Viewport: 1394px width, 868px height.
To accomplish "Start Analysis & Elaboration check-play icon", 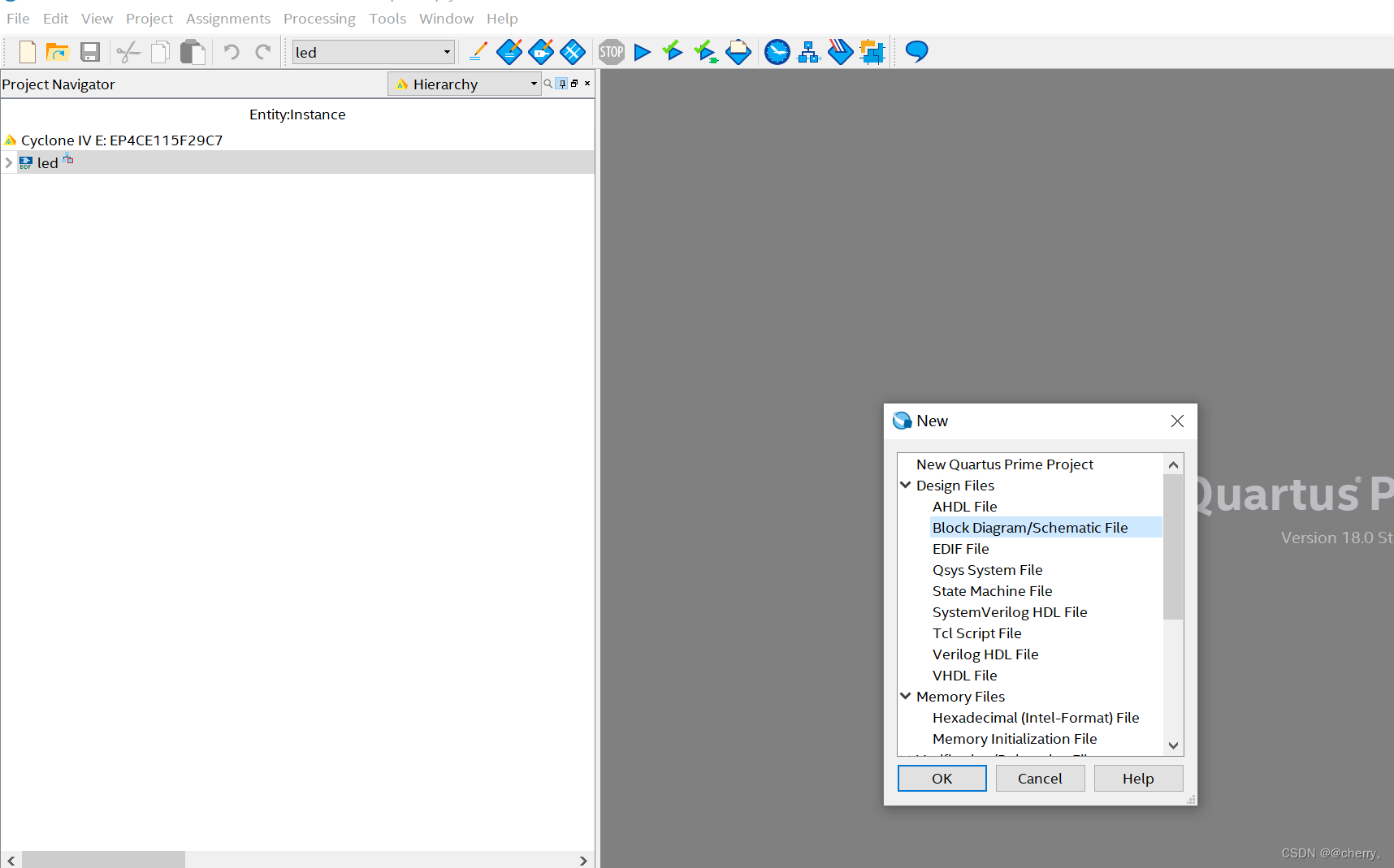I will pyautogui.click(x=673, y=51).
